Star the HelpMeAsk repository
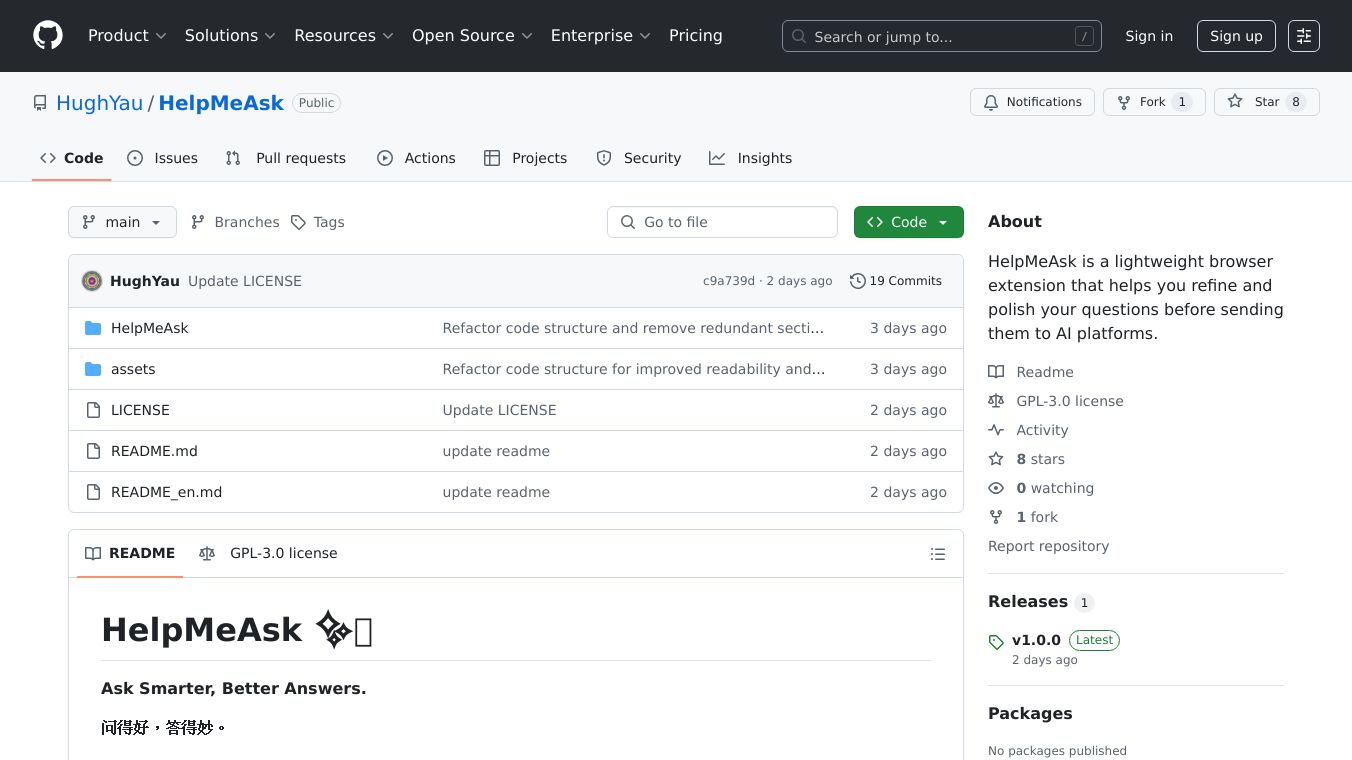This screenshot has height=760, width=1352. [x=1255, y=102]
